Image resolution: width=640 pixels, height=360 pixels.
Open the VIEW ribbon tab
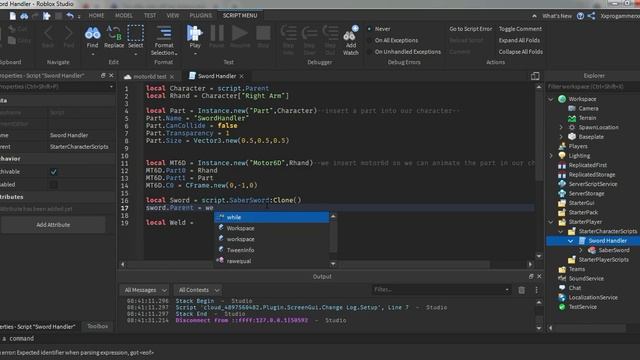point(173,16)
